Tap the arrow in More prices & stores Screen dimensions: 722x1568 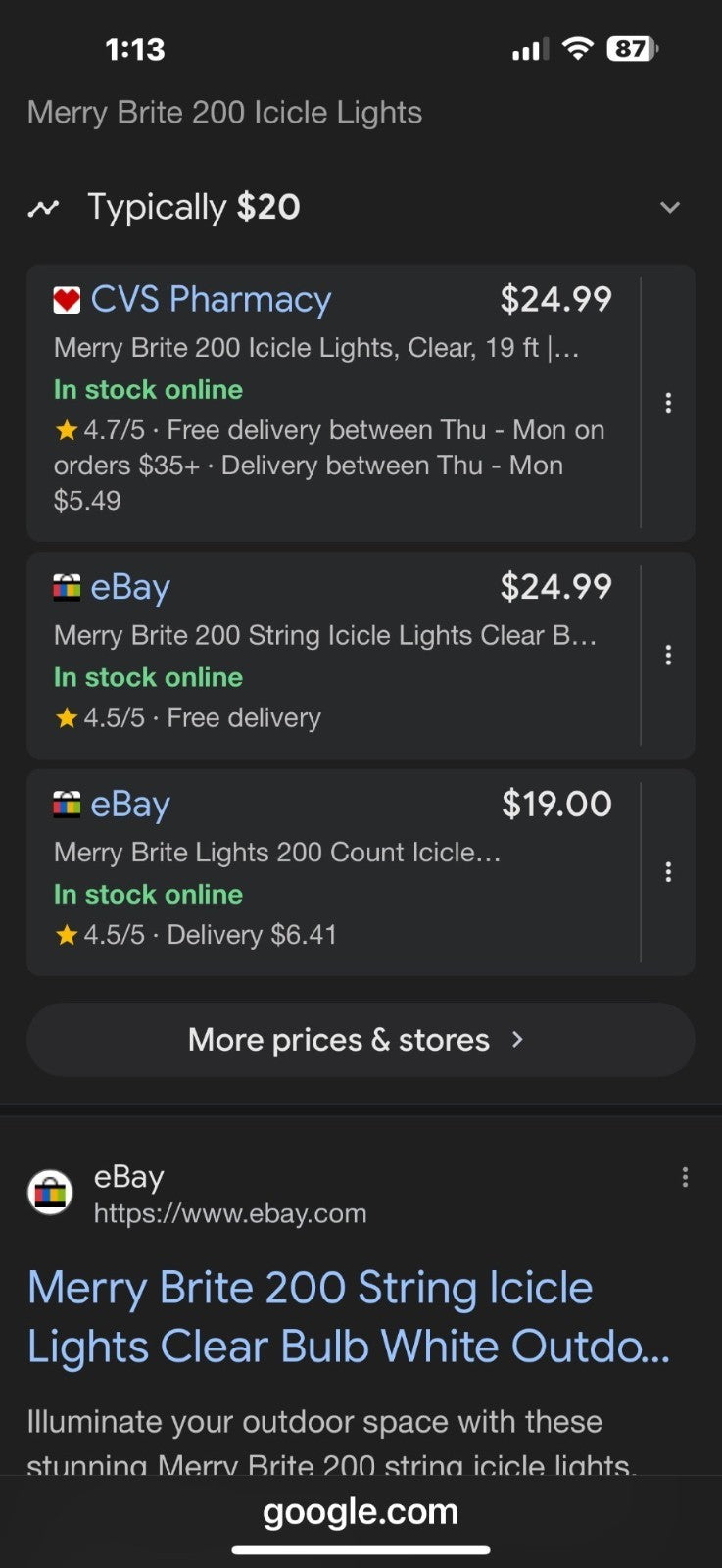(x=518, y=1040)
